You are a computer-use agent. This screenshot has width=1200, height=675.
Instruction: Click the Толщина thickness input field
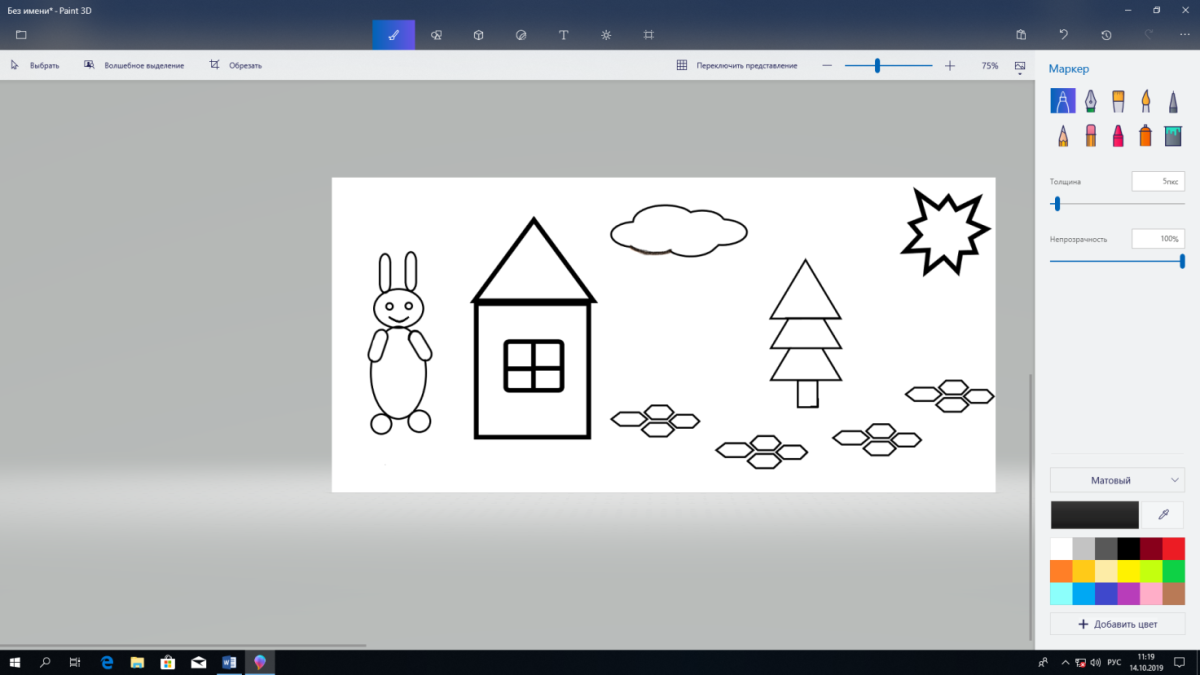click(x=1158, y=182)
